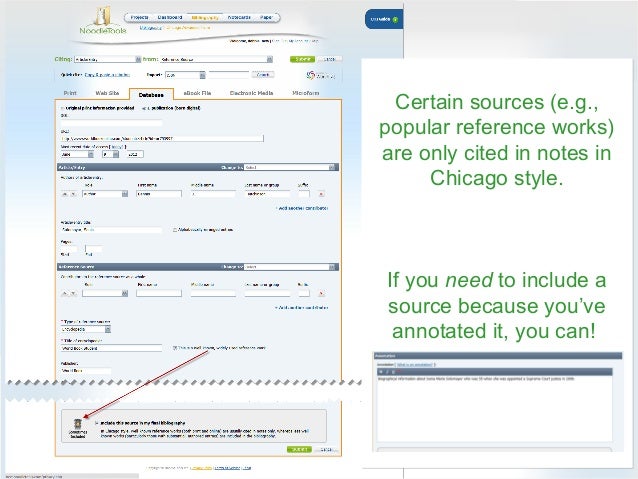Click the article contributor suffix field
638x479 pixels.
(304, 194)
